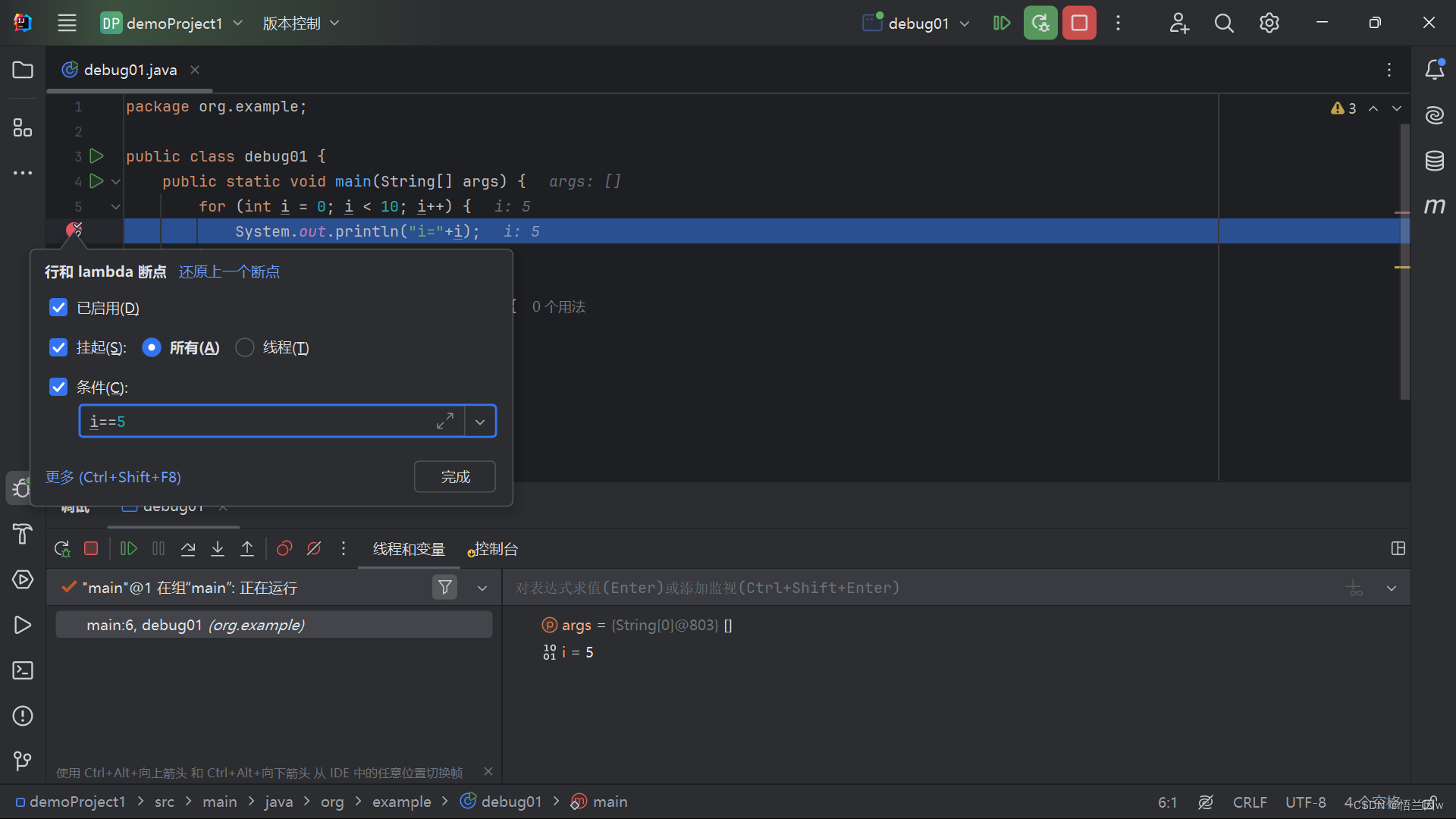Image resolution: width=1456 pixels, height=819 pixels.
Task: Open the Build hammer tool window
Action: pos(23,534)
